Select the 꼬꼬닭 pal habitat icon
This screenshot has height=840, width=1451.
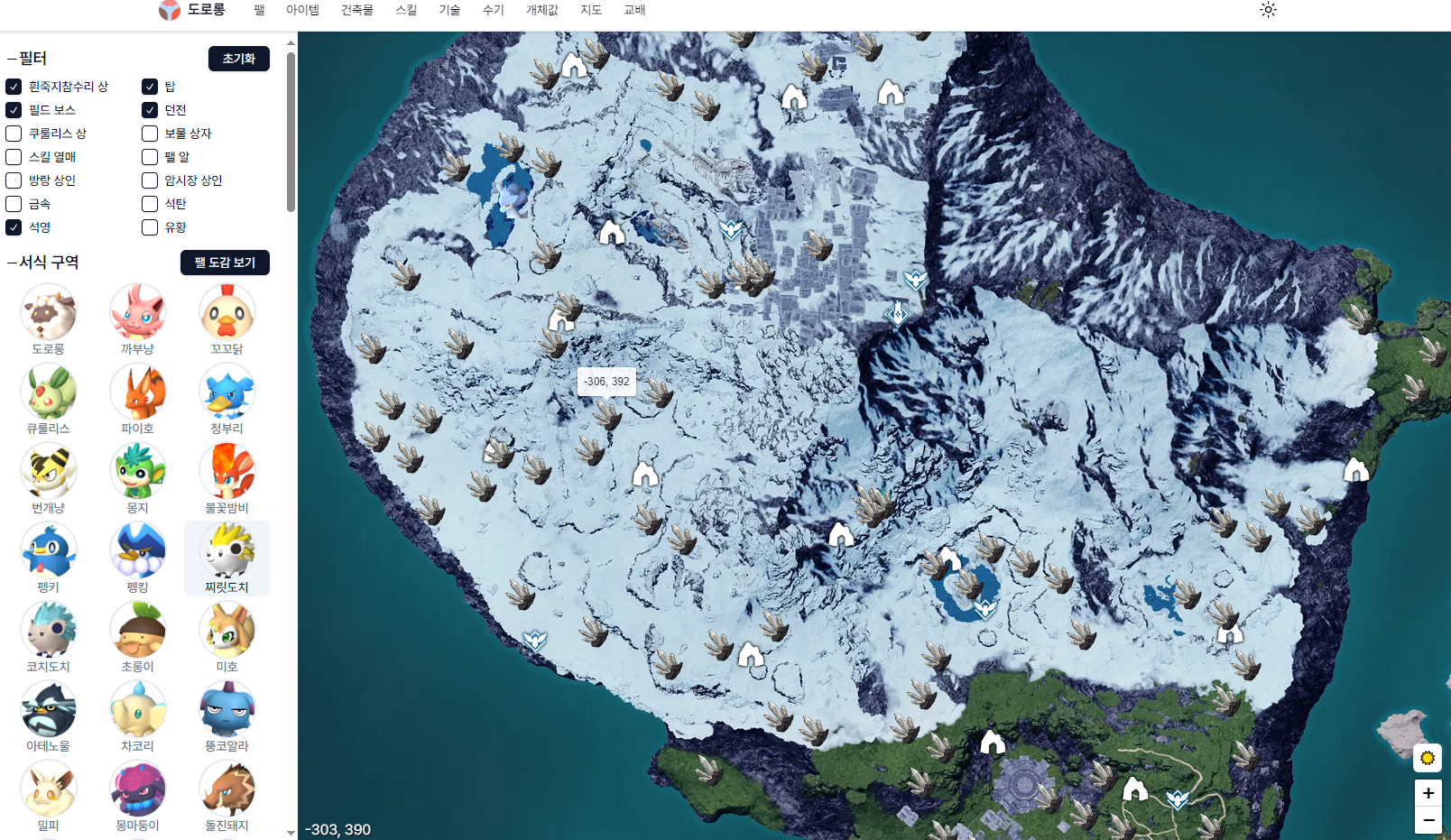click(227, 312)
